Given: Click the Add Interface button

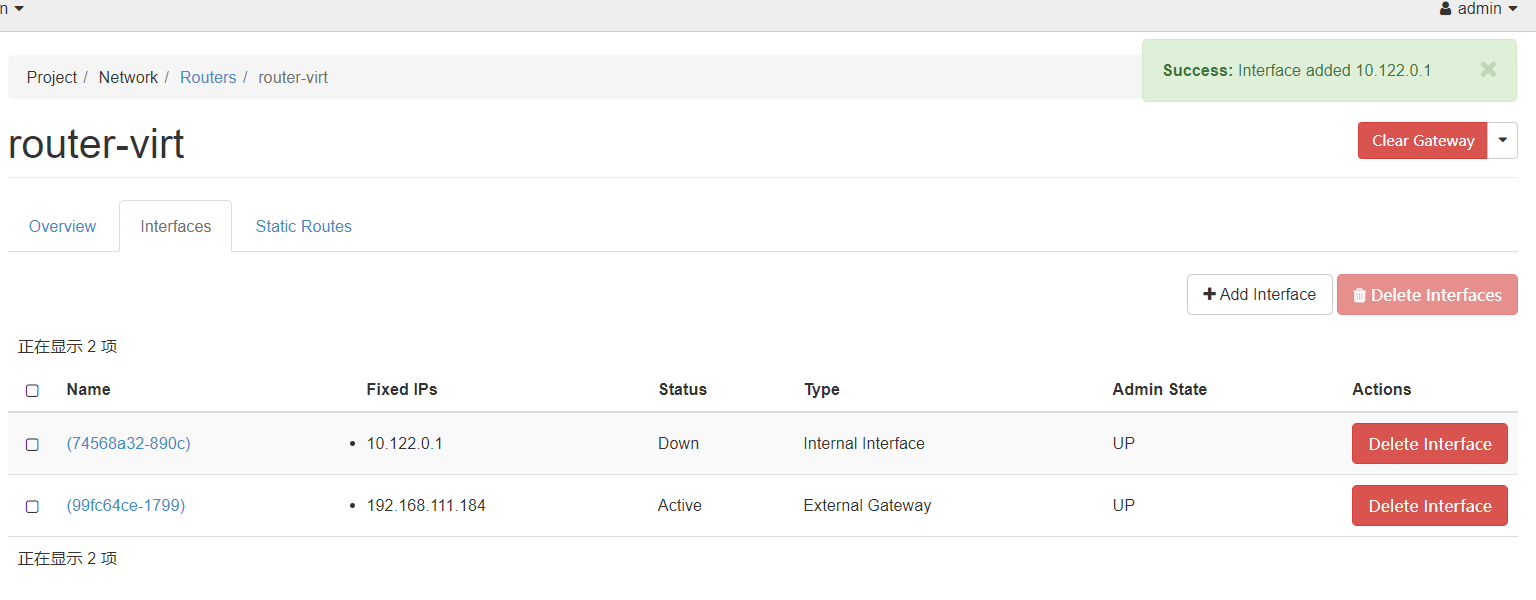Looking at the screenshot, I should 1260,295.
